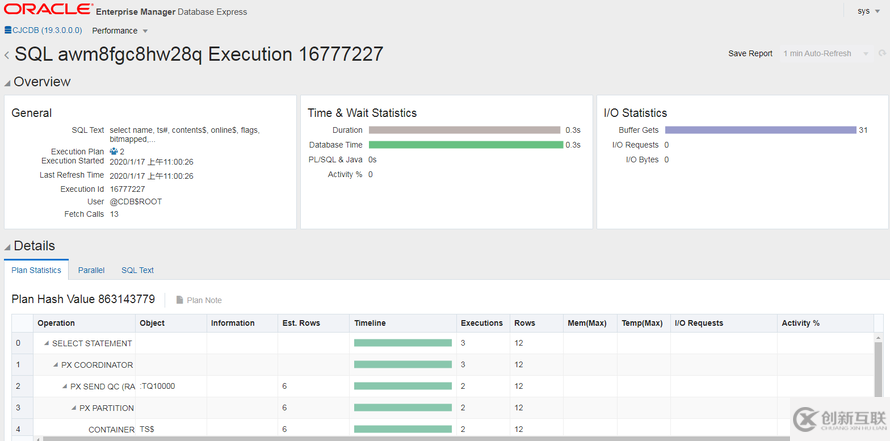890x441 pixels.
Task: Collapse the SELECT STATEMENT tree node
Action: pos(46,343)
